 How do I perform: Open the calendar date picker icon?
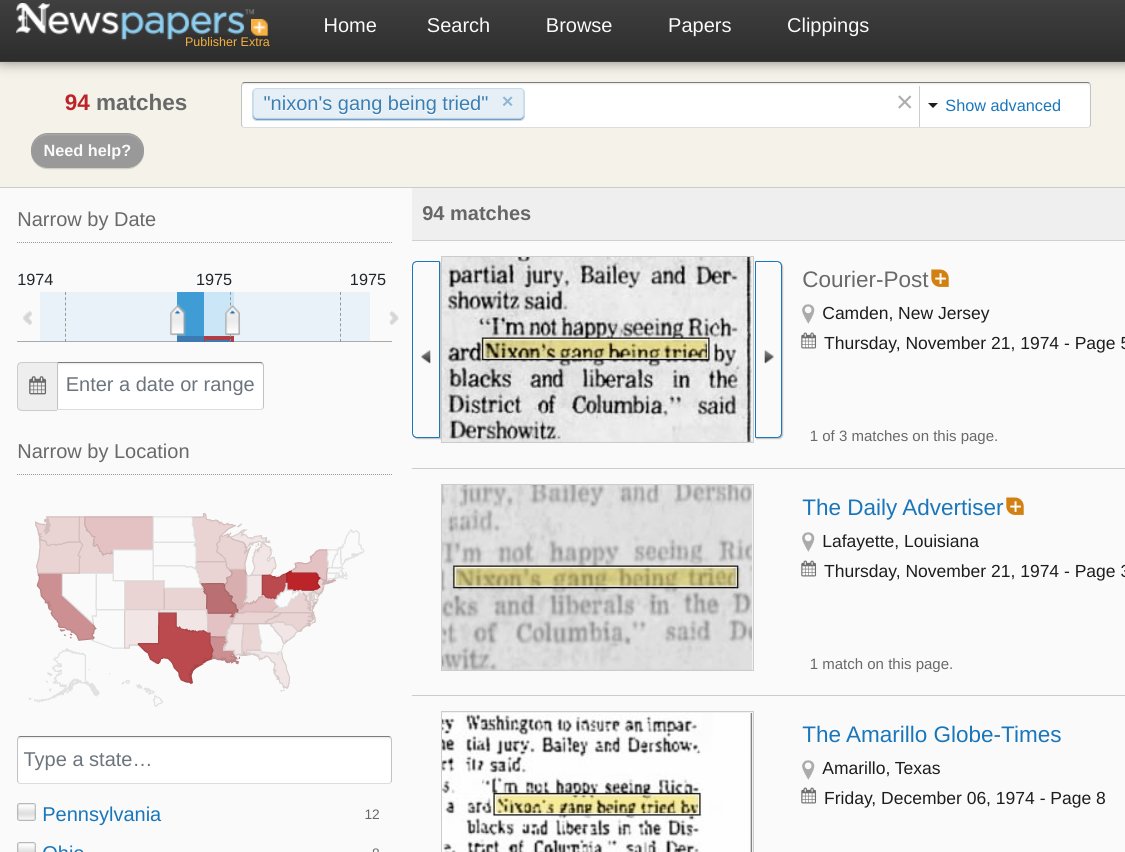[37, 386]
